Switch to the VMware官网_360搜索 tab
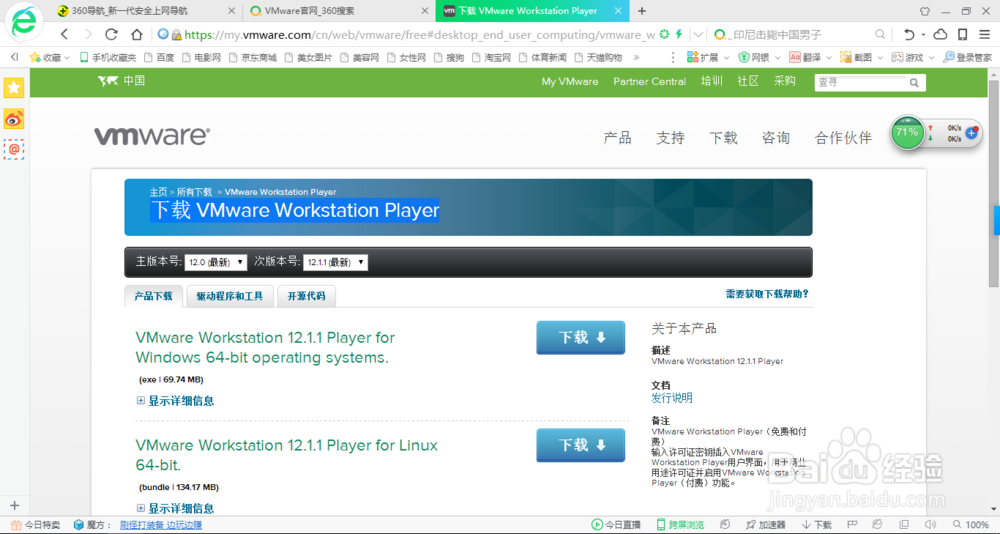 339,11
